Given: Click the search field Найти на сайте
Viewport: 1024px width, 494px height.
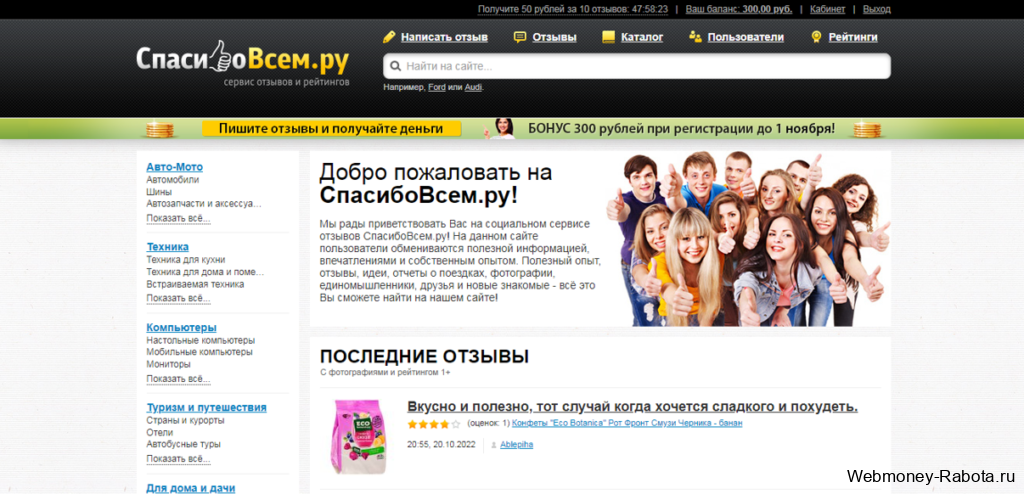Looking at the screenshot, I should coord(640,67).
